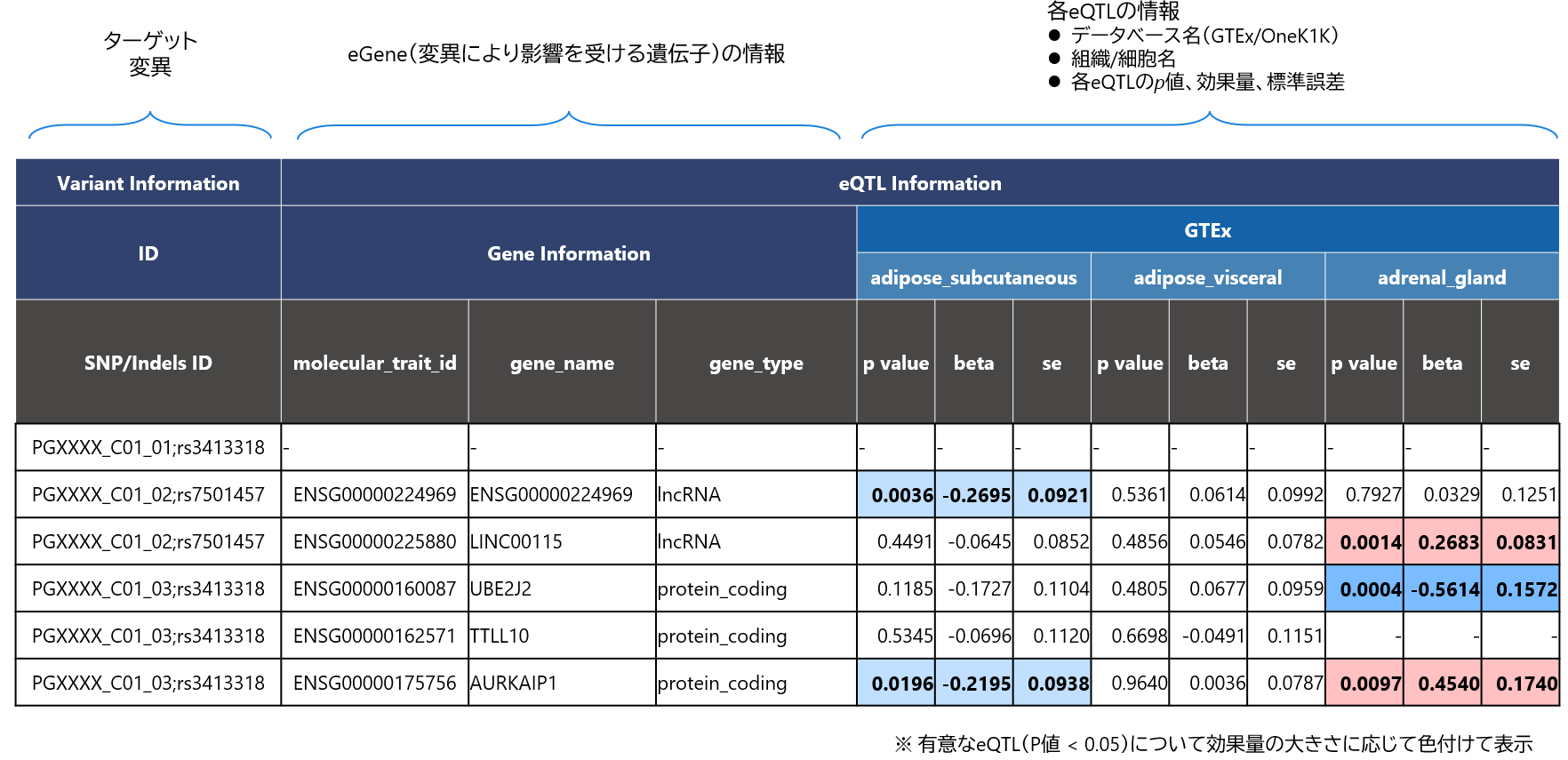Select molecular trait ENSG00000175756

(375, 683)
